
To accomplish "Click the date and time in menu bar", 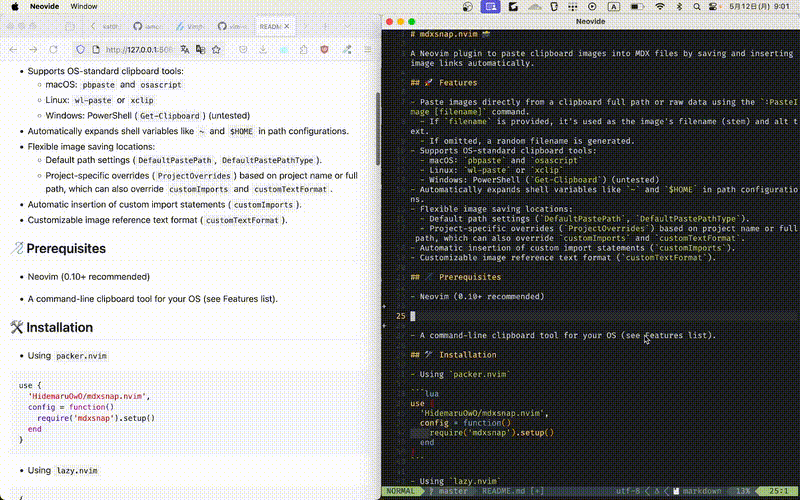I will click(x=759, y=6).
